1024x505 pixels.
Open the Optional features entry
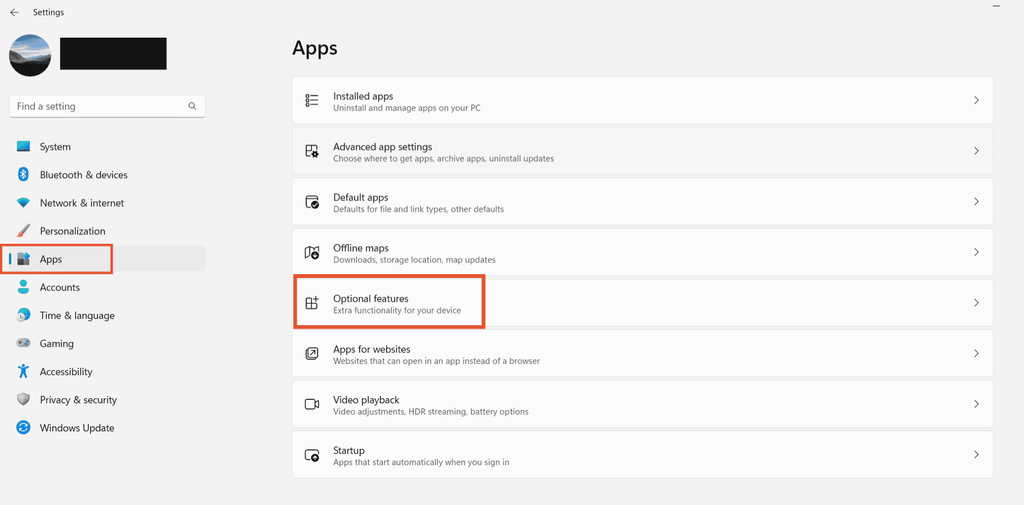pos(370,303)
